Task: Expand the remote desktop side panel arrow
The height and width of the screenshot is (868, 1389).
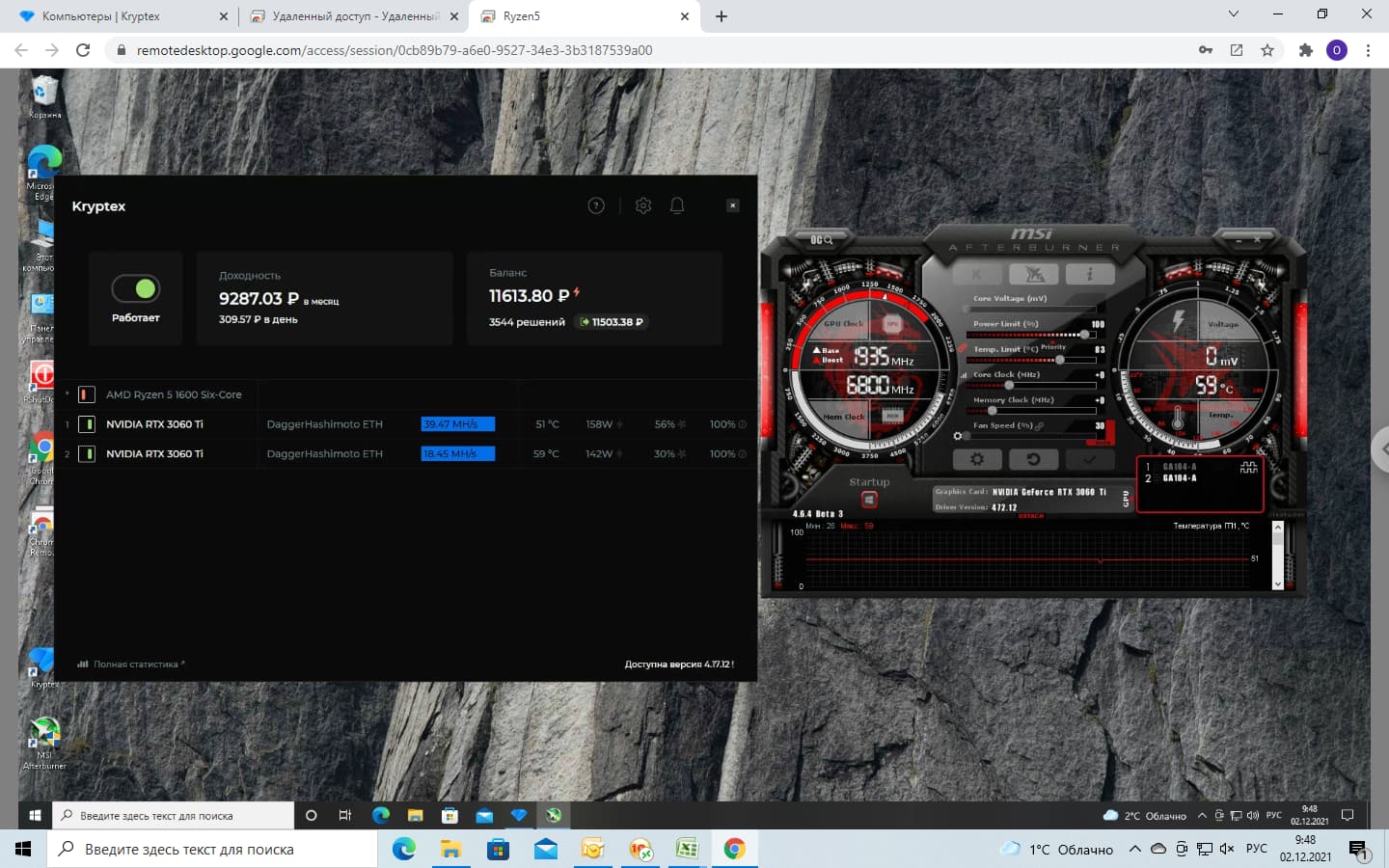Action: tap(1379, 449)
